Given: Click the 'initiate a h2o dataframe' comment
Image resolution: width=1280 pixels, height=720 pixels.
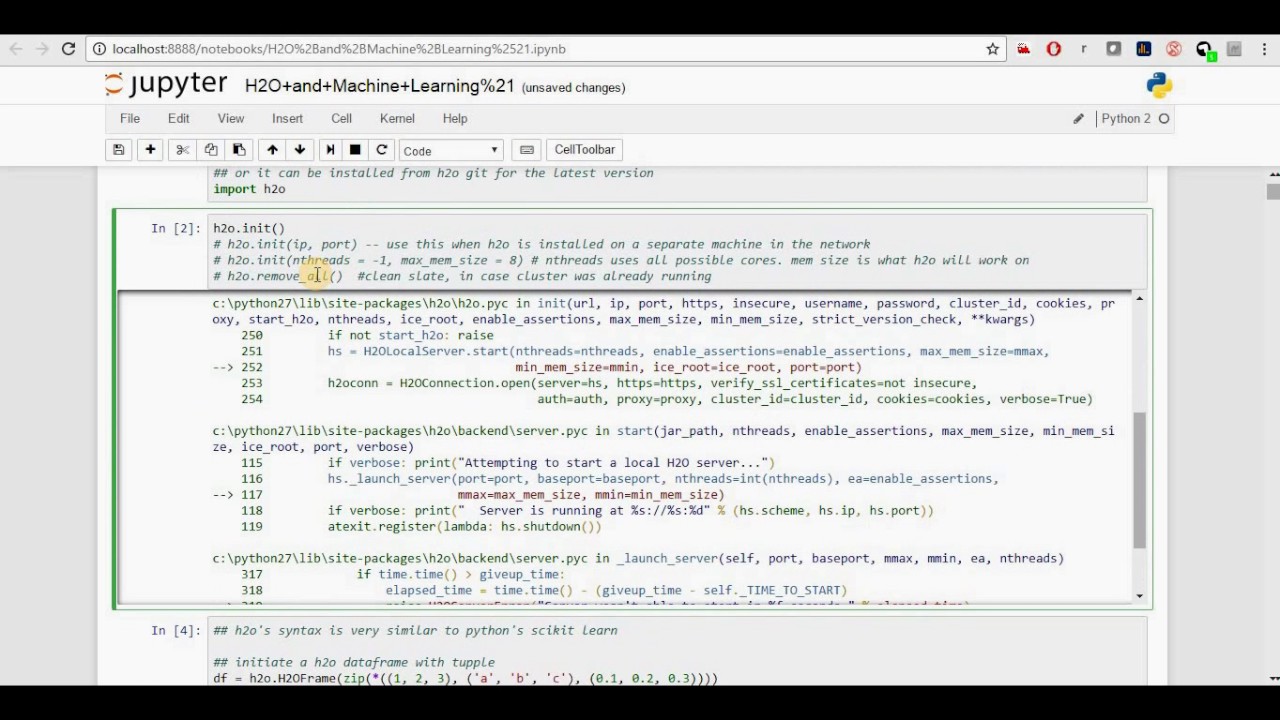Looking at the screenshot, I should [x=354, y=662].
